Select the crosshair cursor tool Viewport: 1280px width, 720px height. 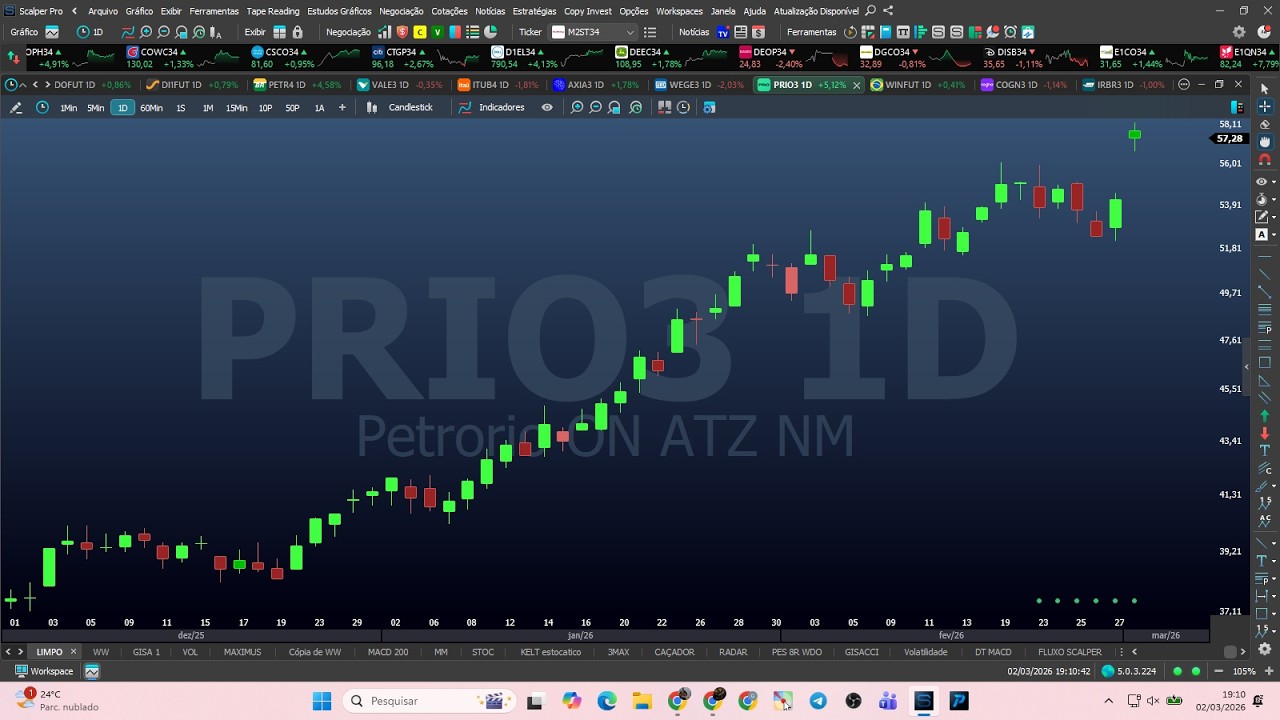pyautogui.click(x=1264, y=106)
